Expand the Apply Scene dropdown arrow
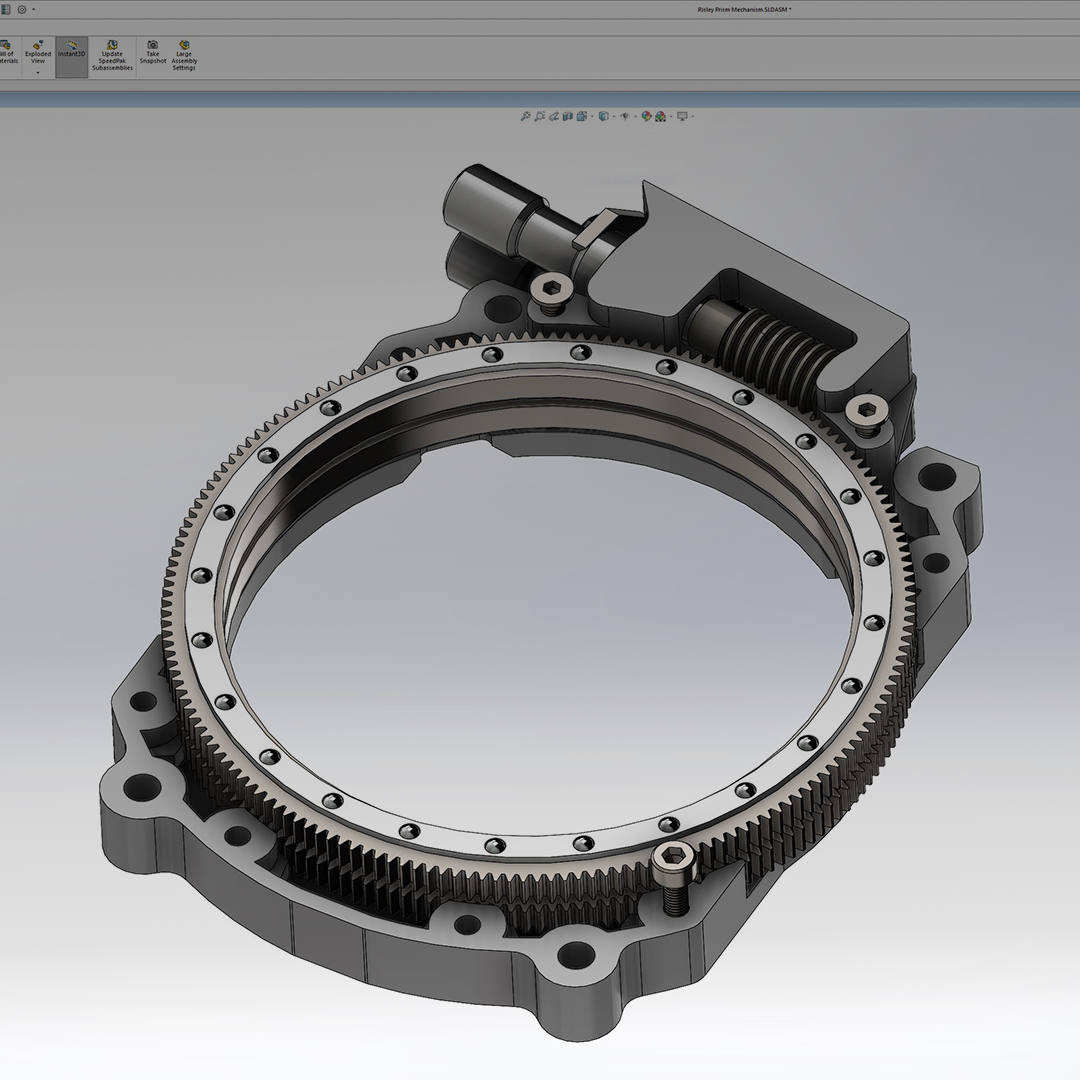The height and width of the screenshot is (1080, 1080). tap(671, 116)
